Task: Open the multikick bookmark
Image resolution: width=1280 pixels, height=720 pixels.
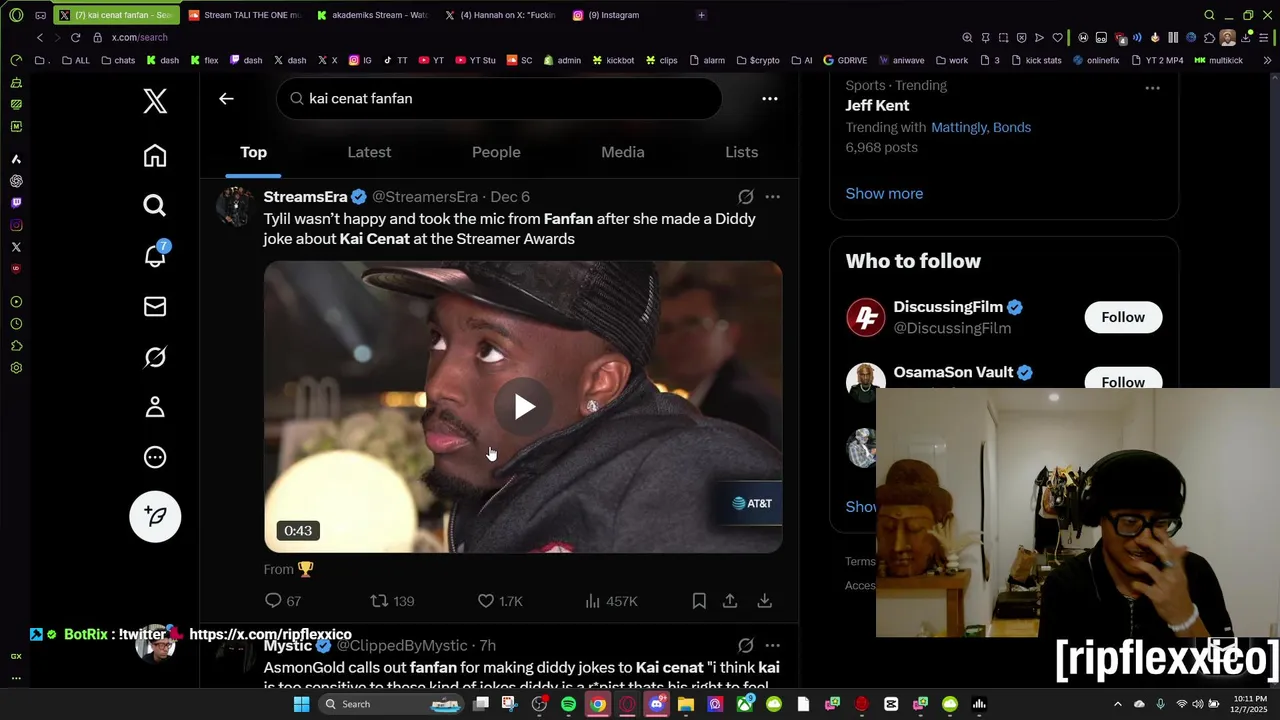Action: (x=1218, y=60)
